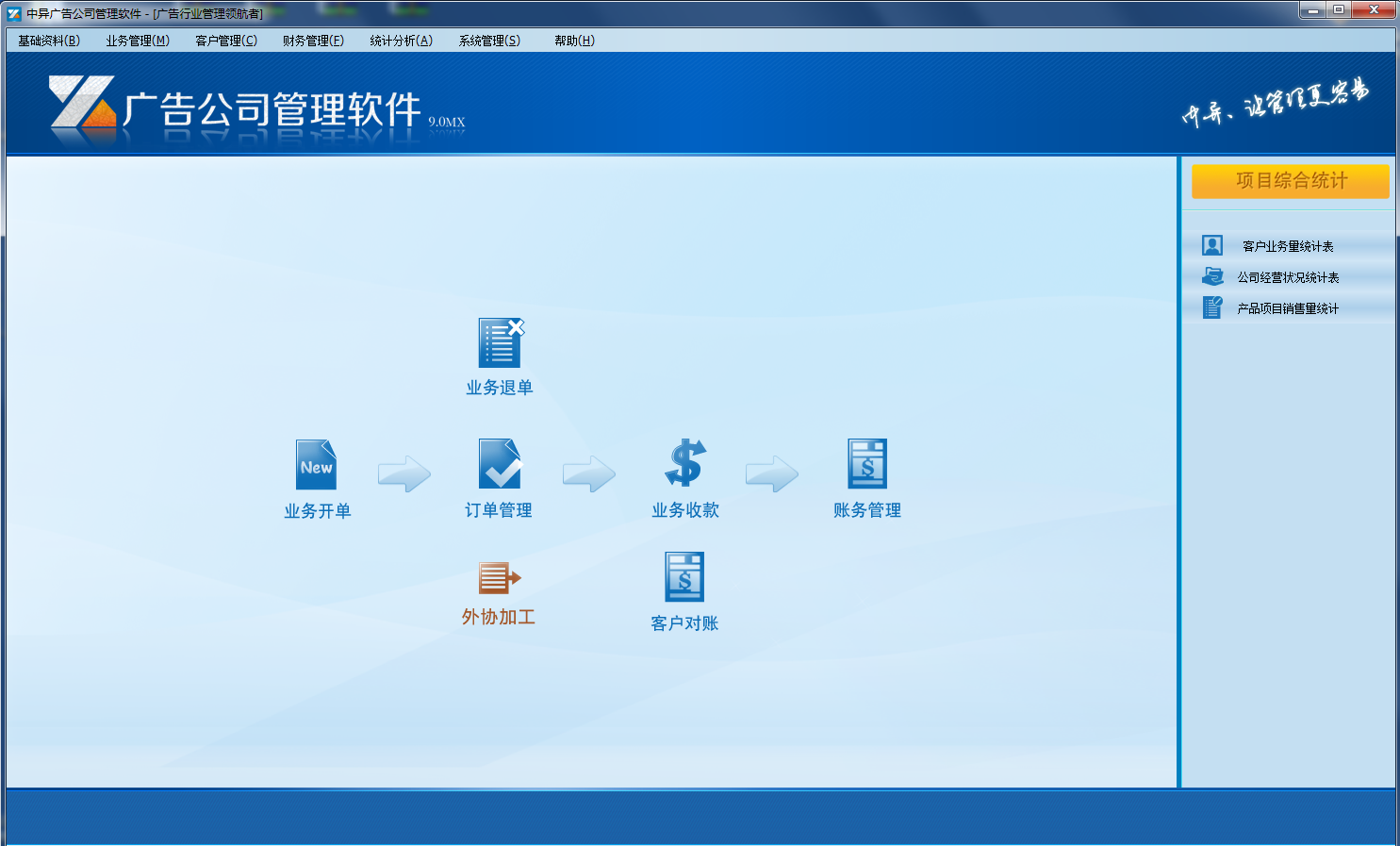The width and height of the screenshot is (1400, 846).
Task: Click the 外协加工 orange icon
Action: coord(499,577)
